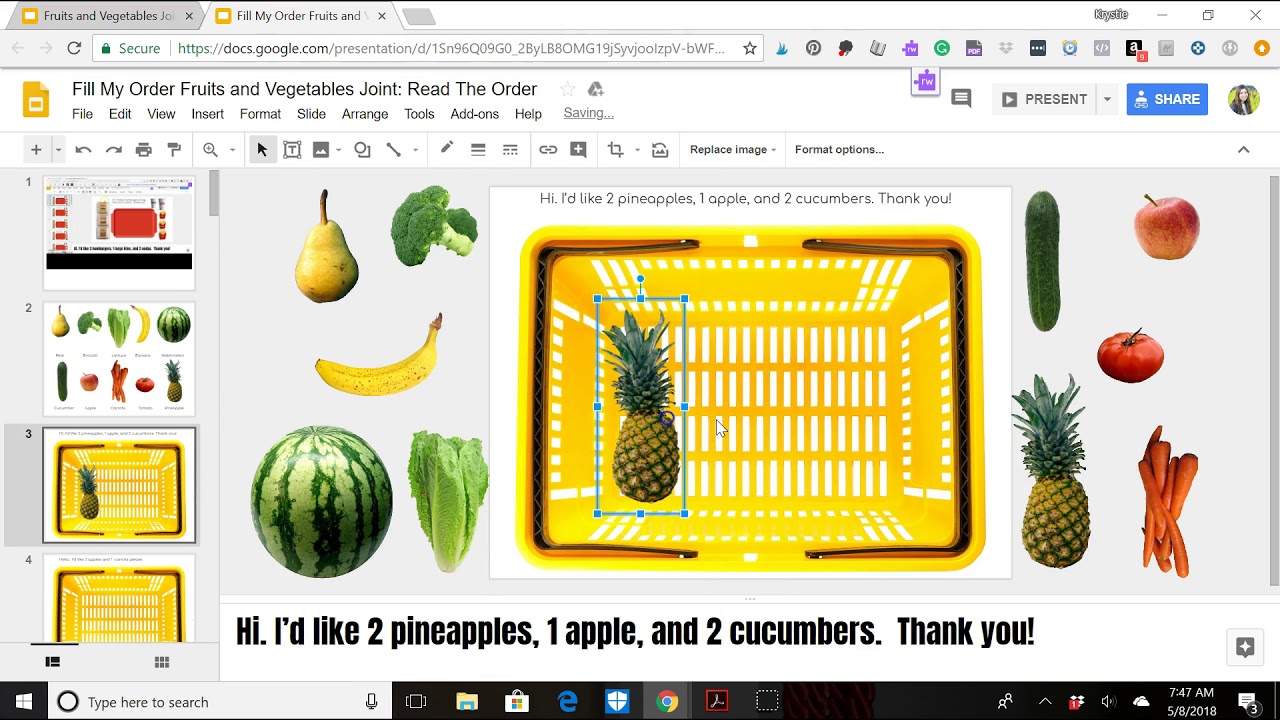Open the insert image dropdown arrow

tap(339, 150)
